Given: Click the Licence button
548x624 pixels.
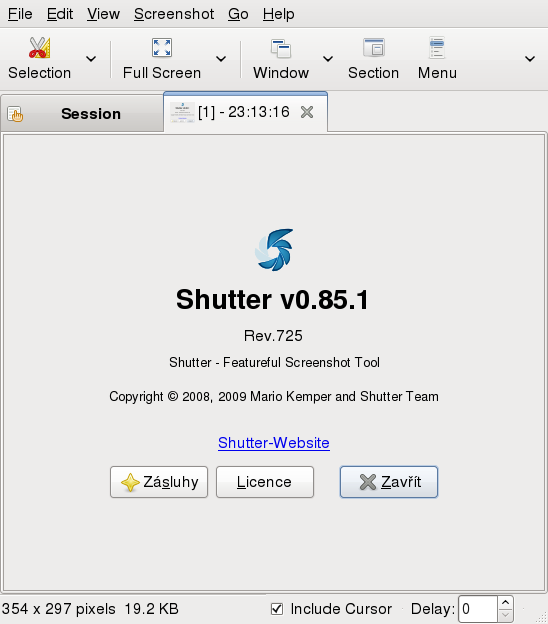Looking at the screenshot, I should pos(265,482).
